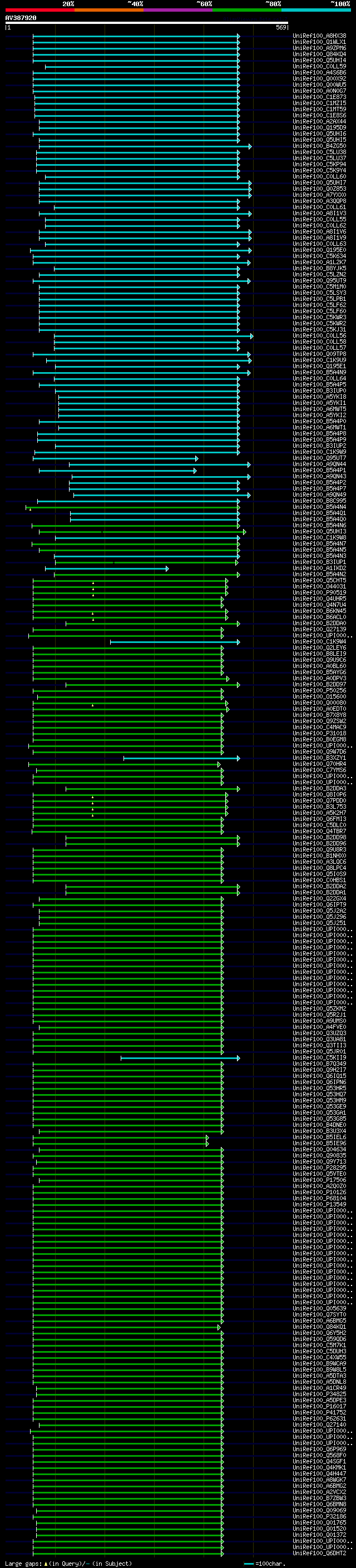The width and height of the screenshot is (356, 1568).
Task: Select hit label UniRef100_A0N0G7
Action: pos(319,91)
